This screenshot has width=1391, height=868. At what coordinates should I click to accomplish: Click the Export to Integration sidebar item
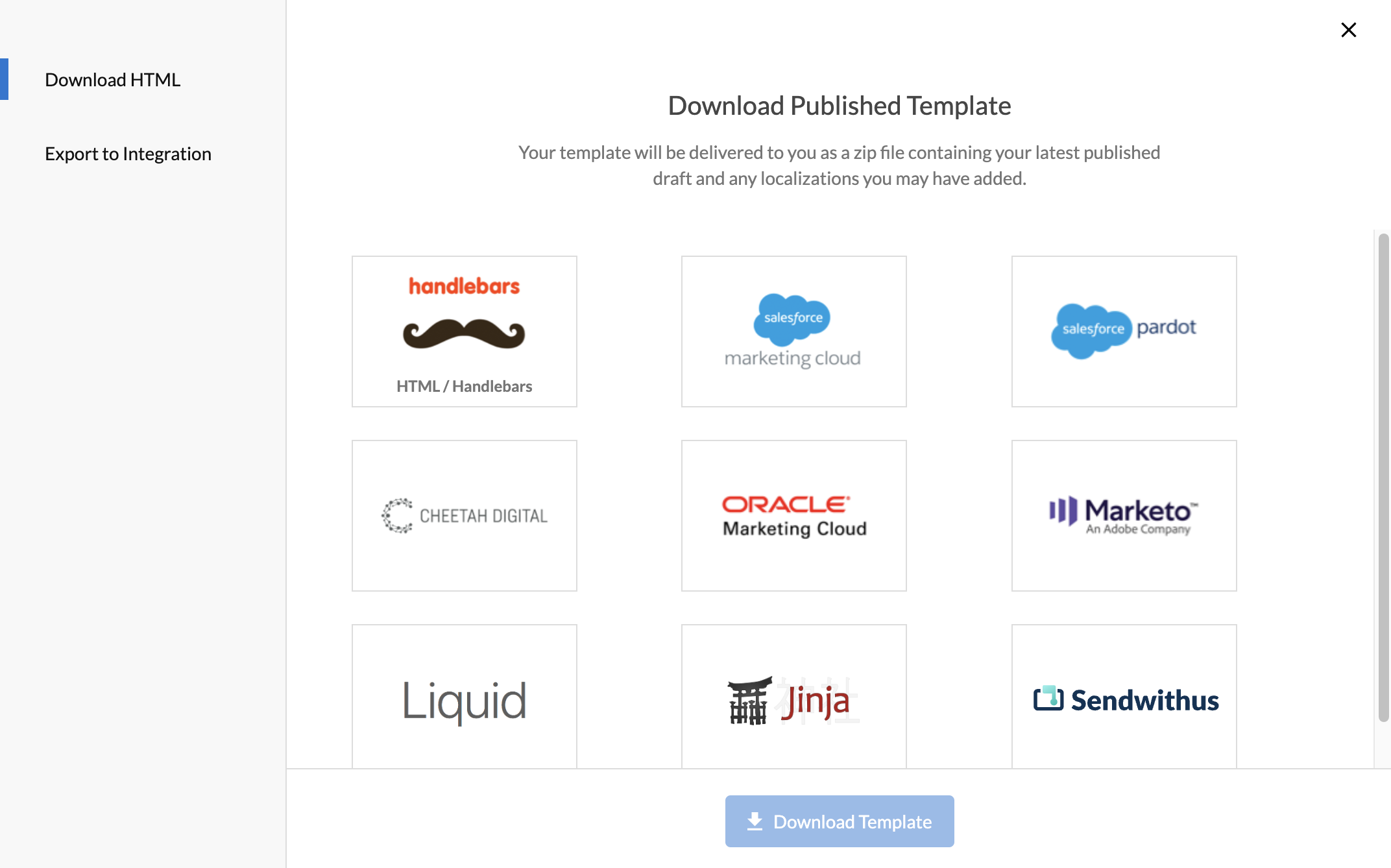128,153
